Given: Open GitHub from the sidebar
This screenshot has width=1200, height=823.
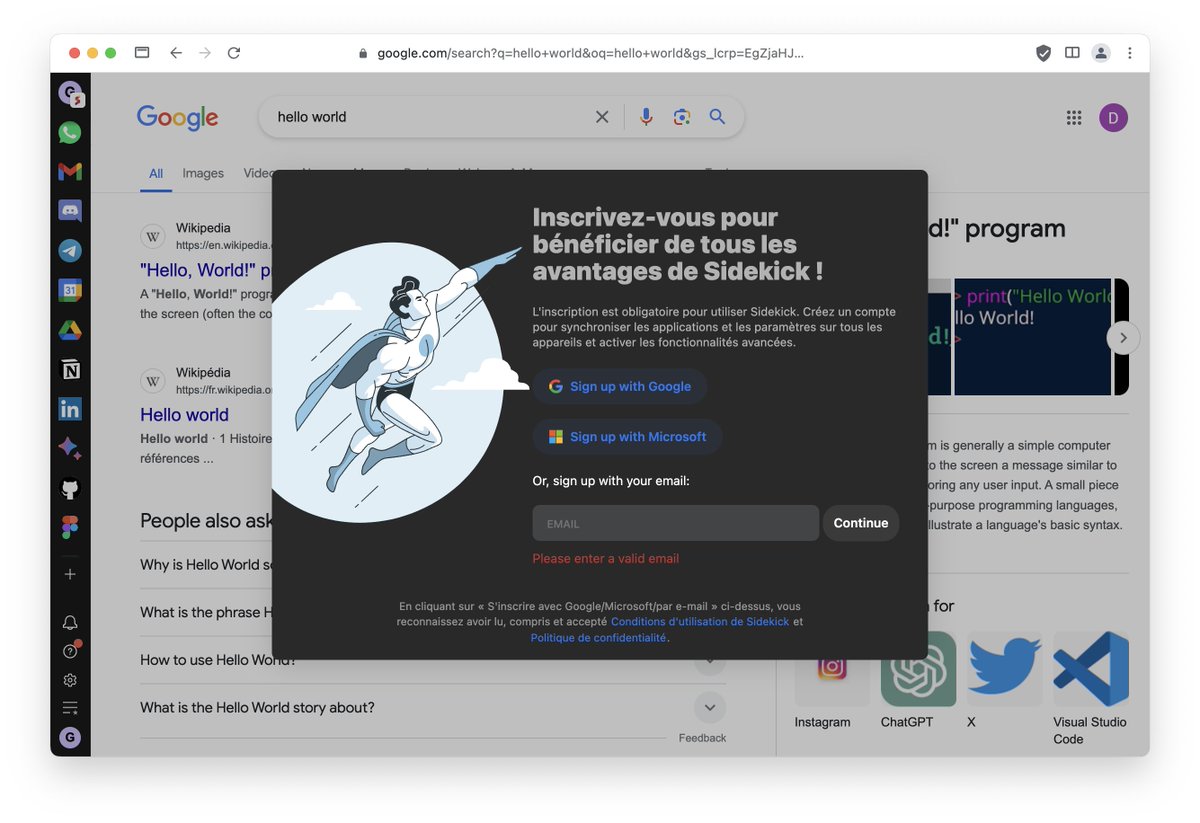Looking at the screenshot, I should tap(69, 489).
